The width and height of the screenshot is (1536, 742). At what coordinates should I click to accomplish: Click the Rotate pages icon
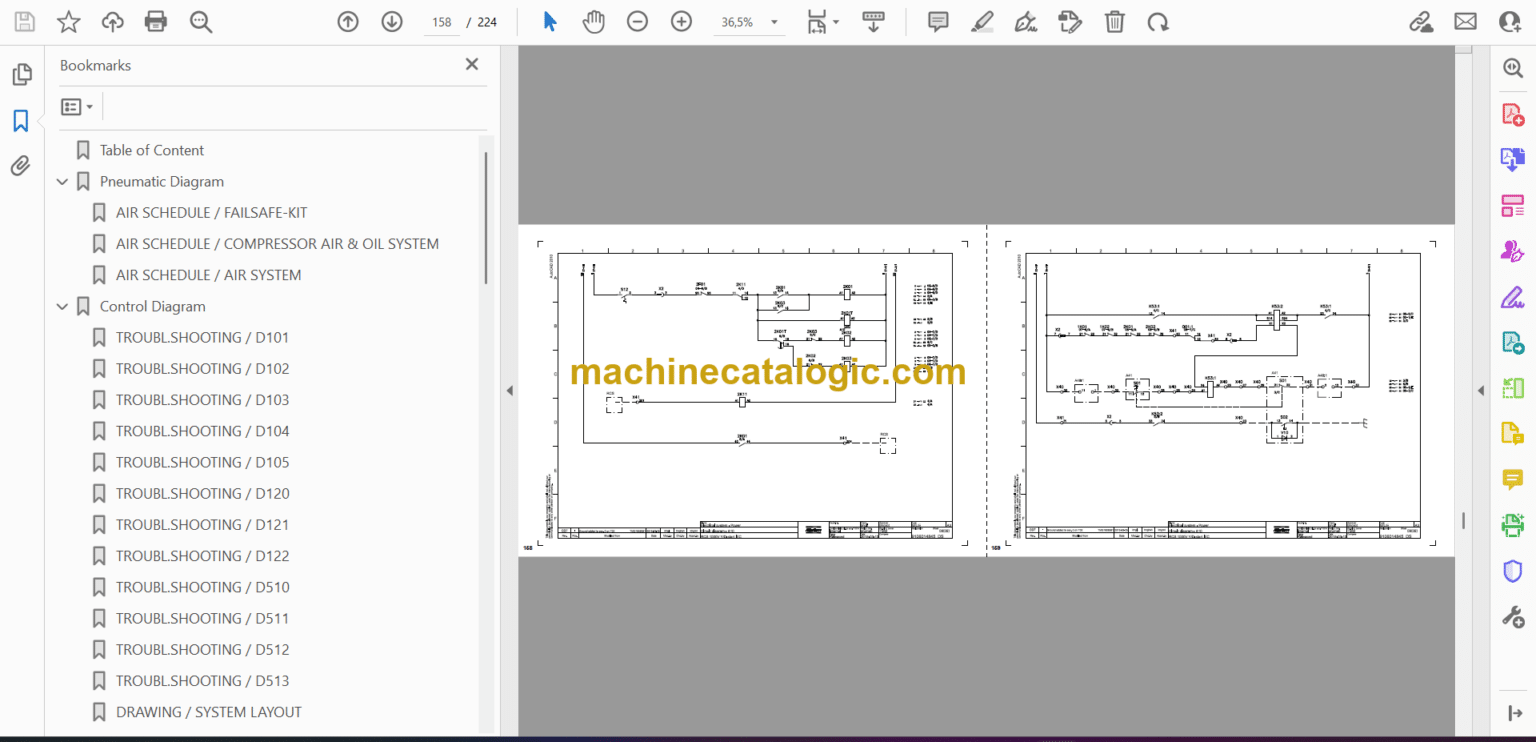(1158, 21)
